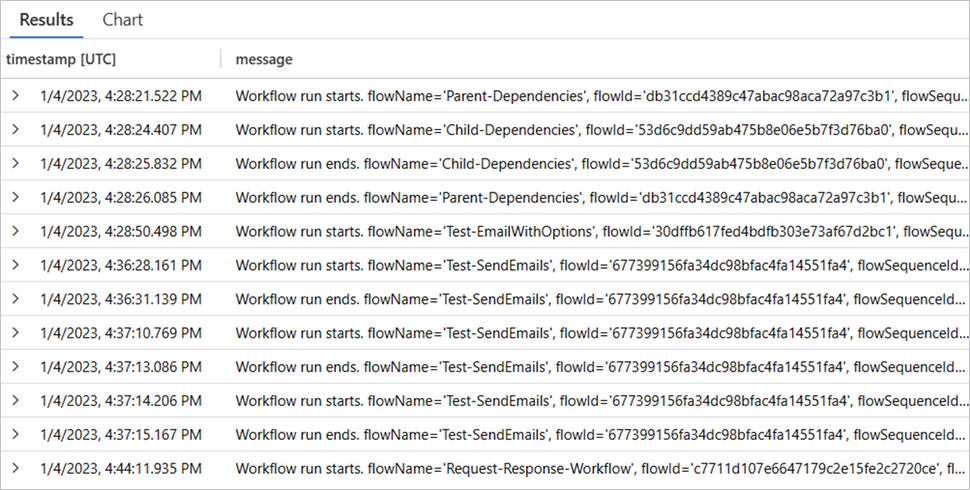This screenshot has width=970, height=490.
Task: Expand the 4:37:15.167 PM log row
Action: tap(16, 435)
